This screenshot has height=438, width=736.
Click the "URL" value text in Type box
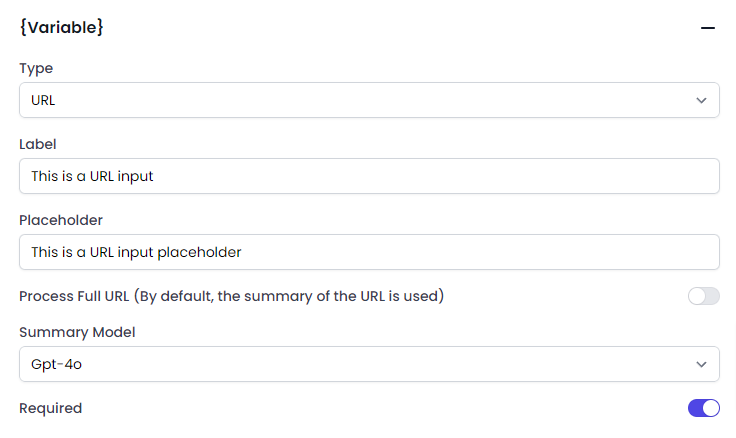coord(43,100)
